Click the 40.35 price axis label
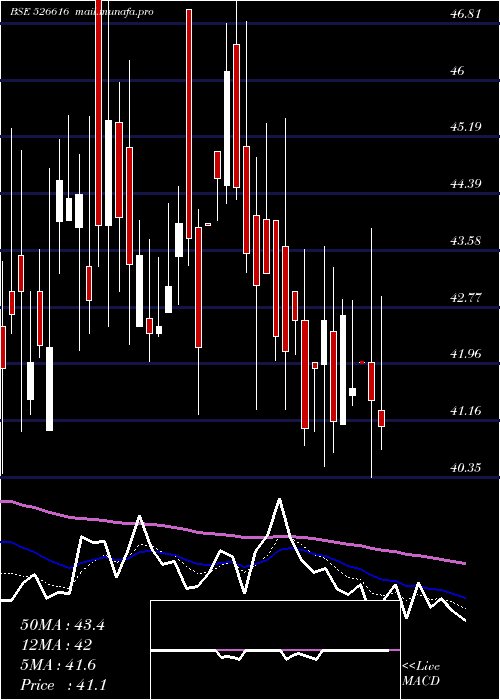500x700 pixels. pyautogui.click(x=466, y=467)
